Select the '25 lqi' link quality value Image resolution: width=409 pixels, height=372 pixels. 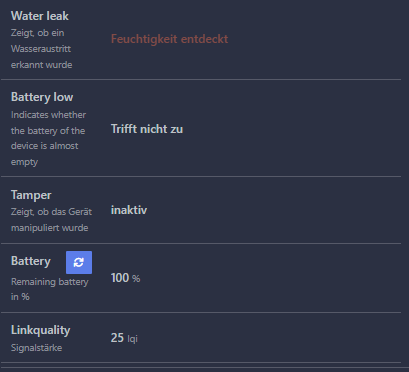(x=124, y=338)
